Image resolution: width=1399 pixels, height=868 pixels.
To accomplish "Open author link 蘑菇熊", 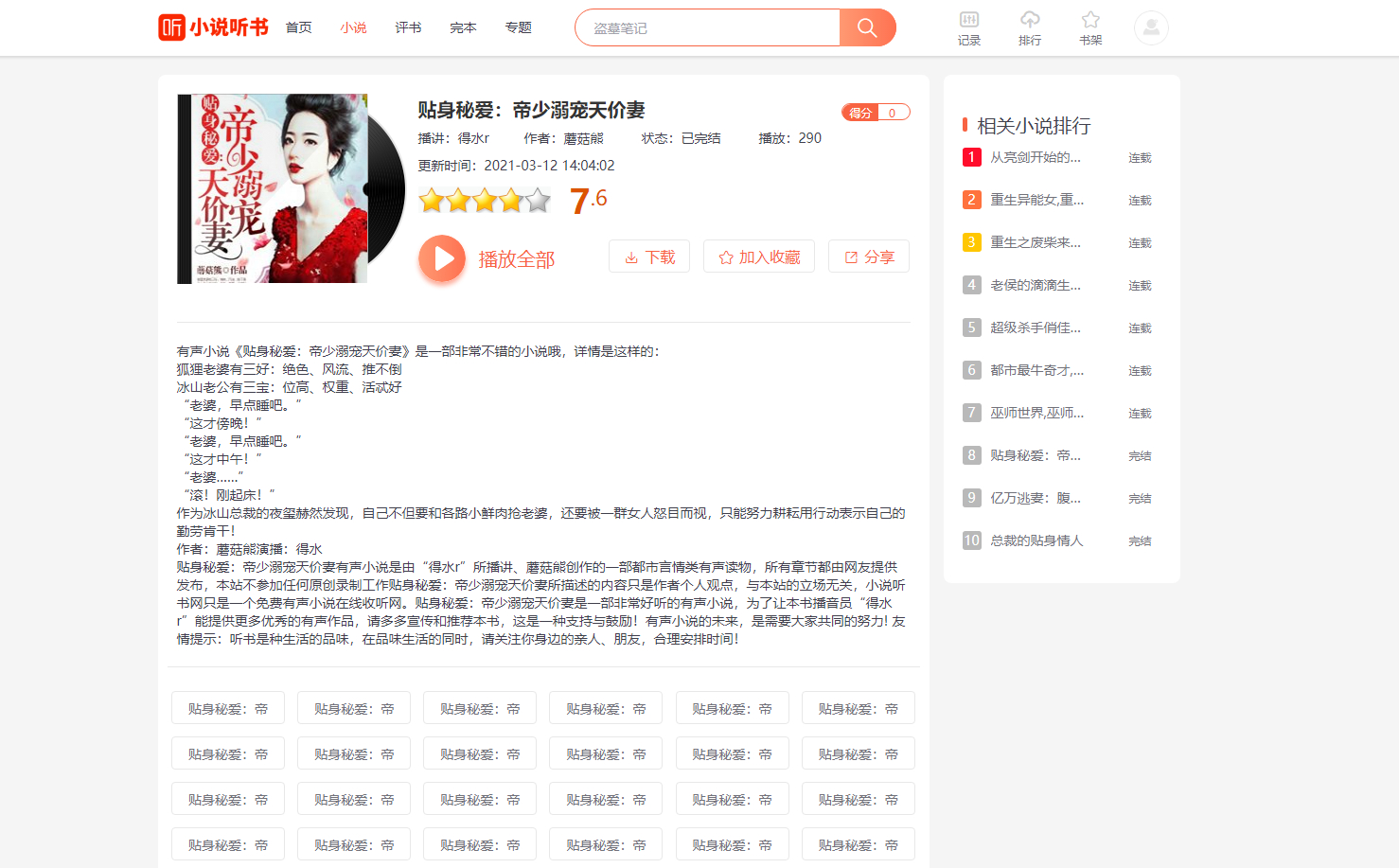I will point(583,138).
